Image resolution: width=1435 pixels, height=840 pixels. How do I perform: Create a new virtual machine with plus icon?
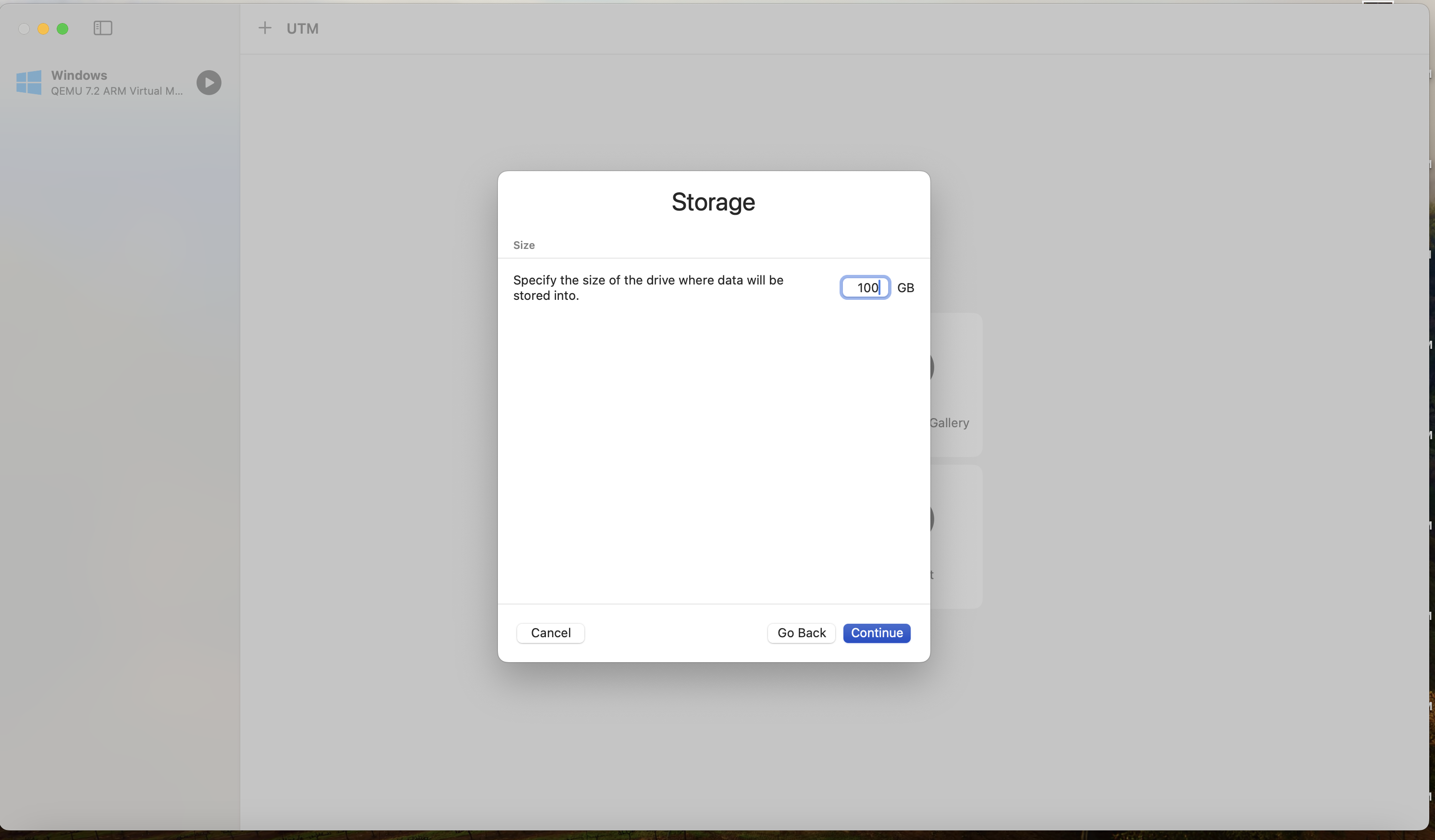tap(265, 27)
